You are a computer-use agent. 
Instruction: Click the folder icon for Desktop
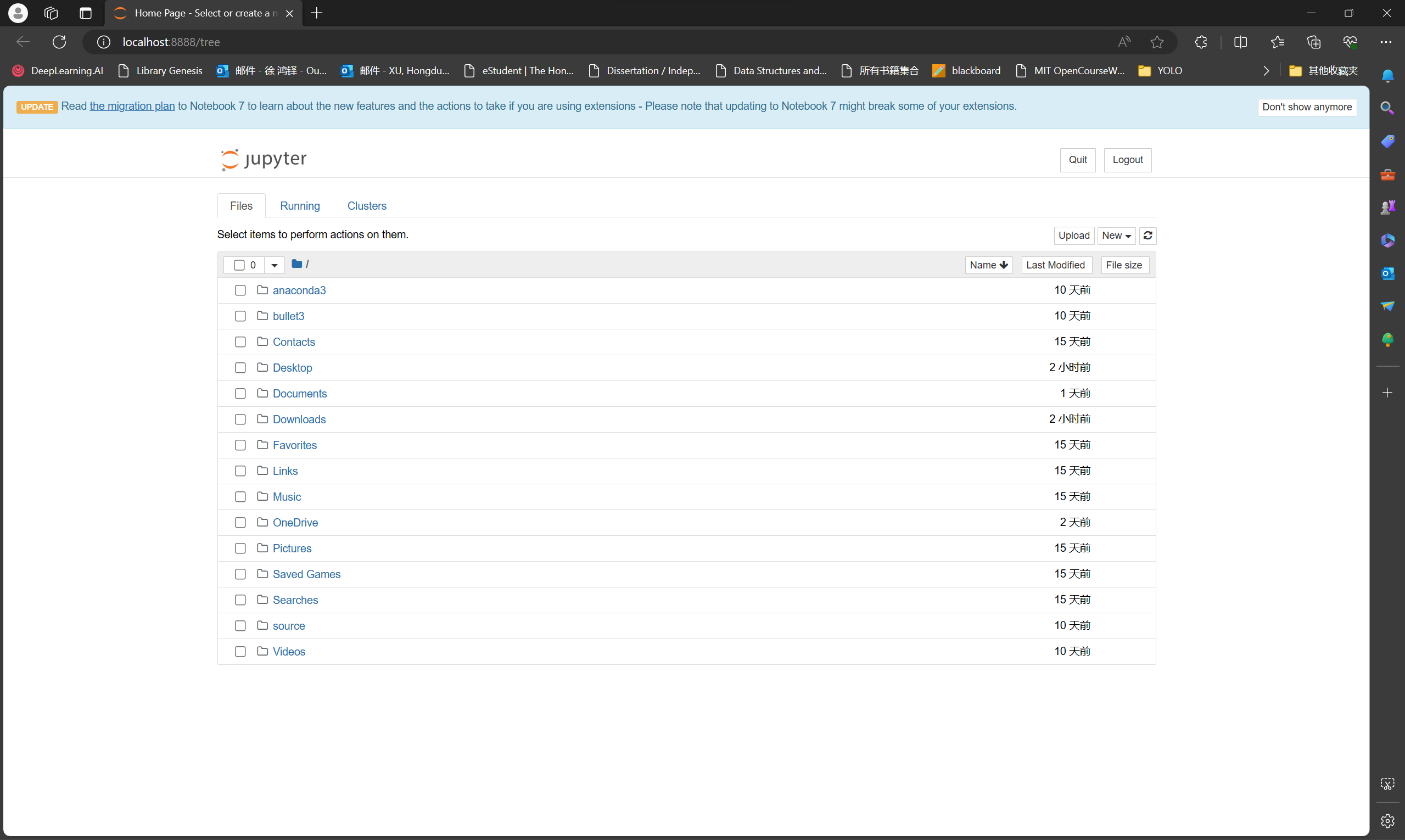262,367
